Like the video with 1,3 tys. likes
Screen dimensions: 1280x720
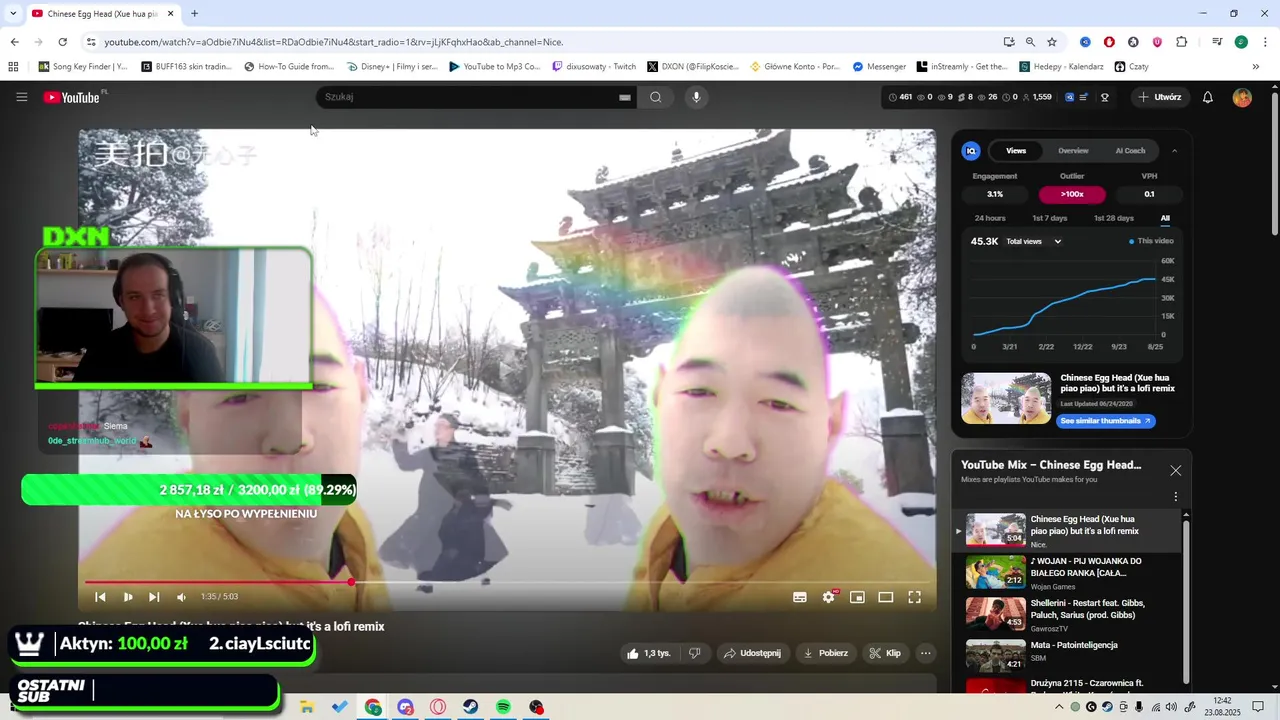coord(648,653)
